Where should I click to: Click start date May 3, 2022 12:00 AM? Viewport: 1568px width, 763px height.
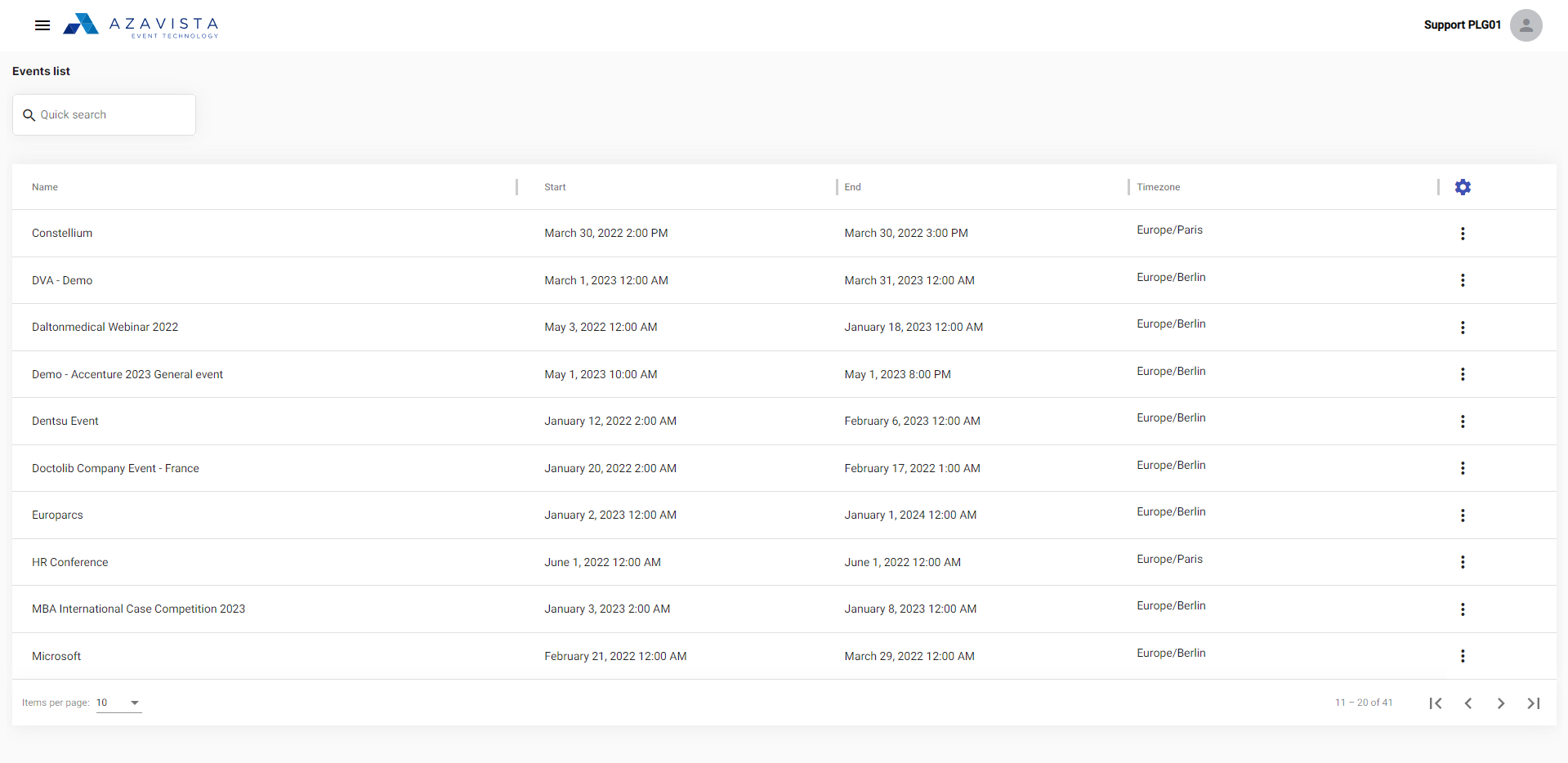click(x=601, y=328)
